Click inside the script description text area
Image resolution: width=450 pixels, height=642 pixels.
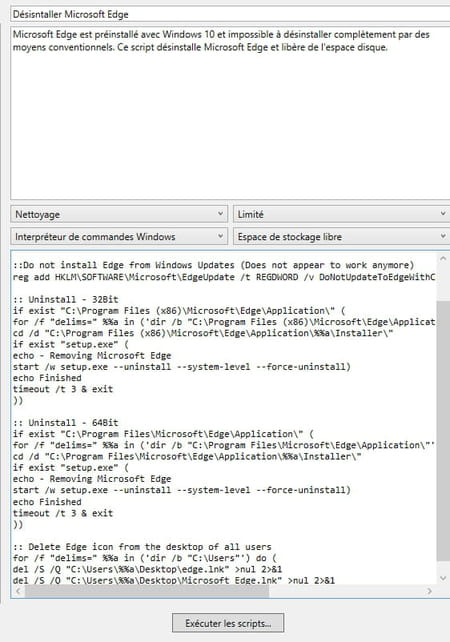(x=230, y=113)
